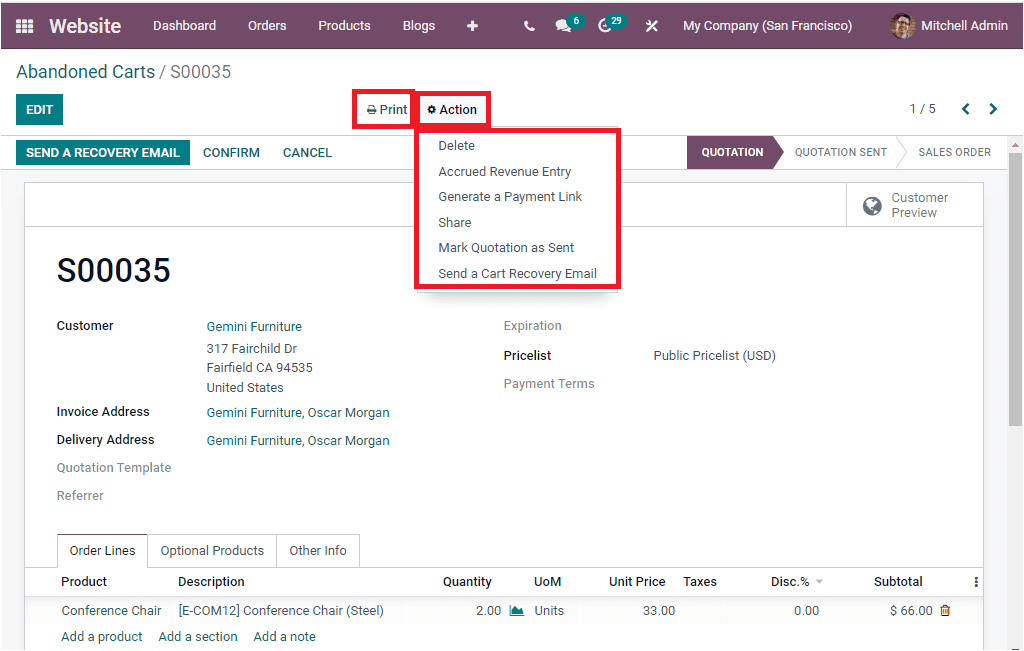The width and height of the screenshot is (1024, 651).
Task: Click SEND A RECOVERY EMAIL
Action: coord(102,152)
